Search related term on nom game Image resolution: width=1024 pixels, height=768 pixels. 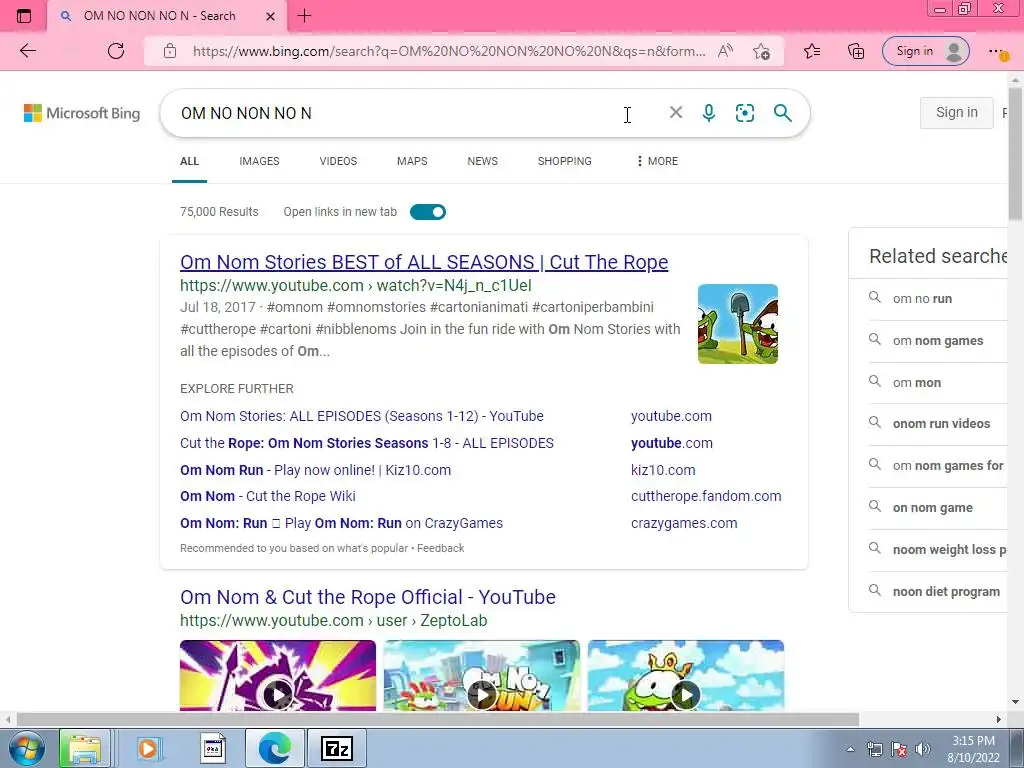tap(933, 508)
